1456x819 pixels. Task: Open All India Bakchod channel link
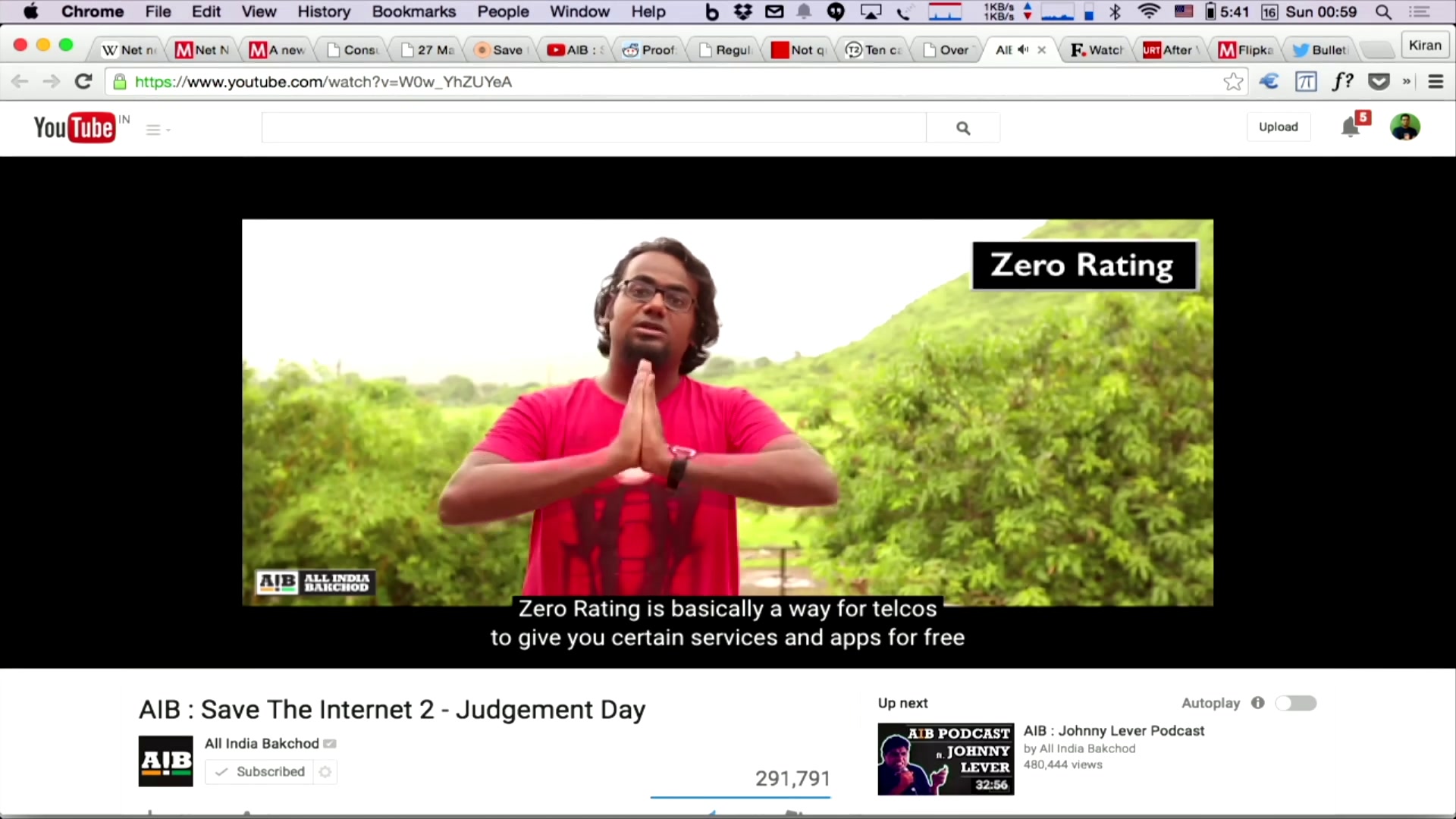(x=262, y=743)
